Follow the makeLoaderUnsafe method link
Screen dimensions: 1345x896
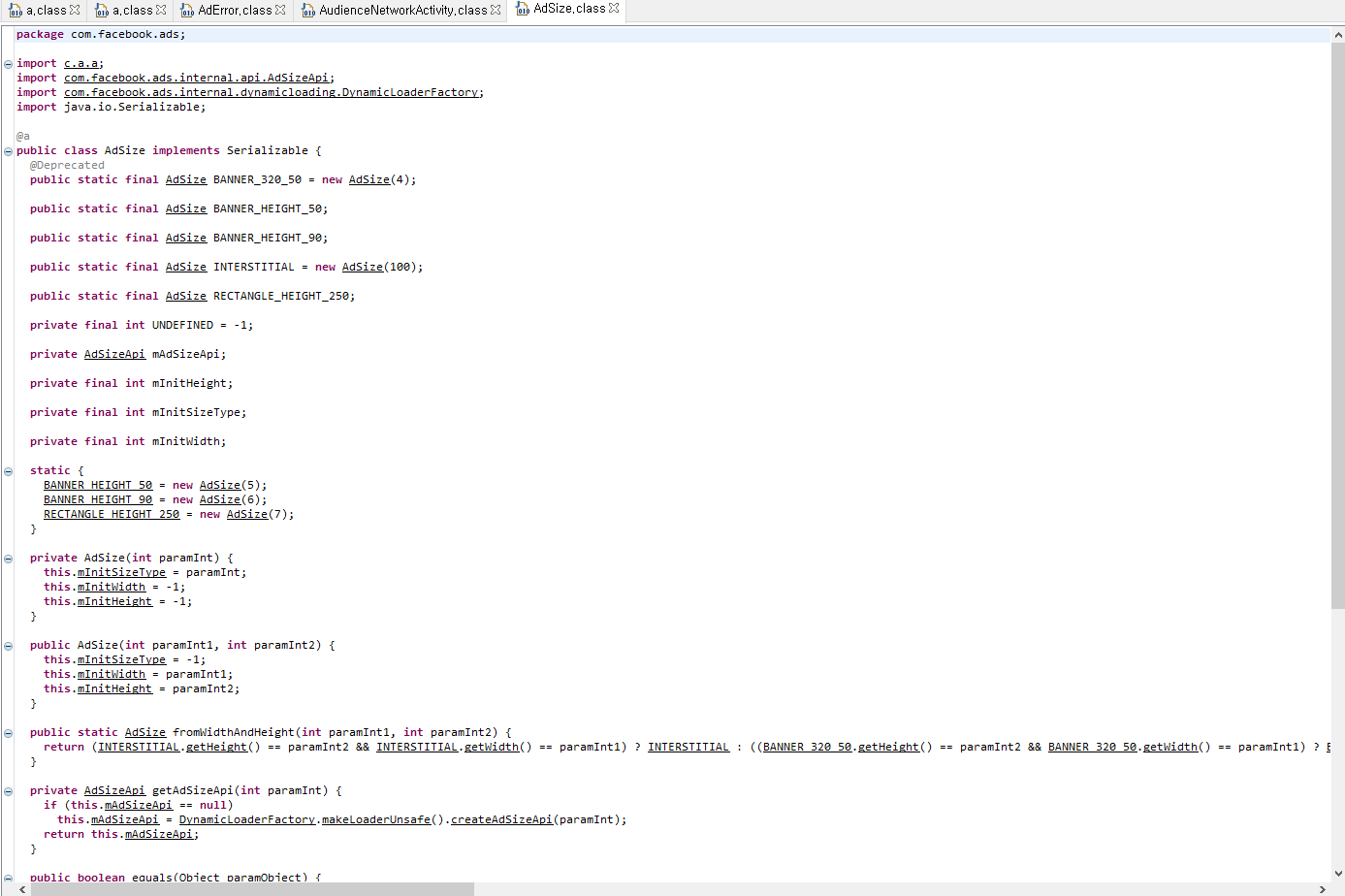(x=376, y=820)
